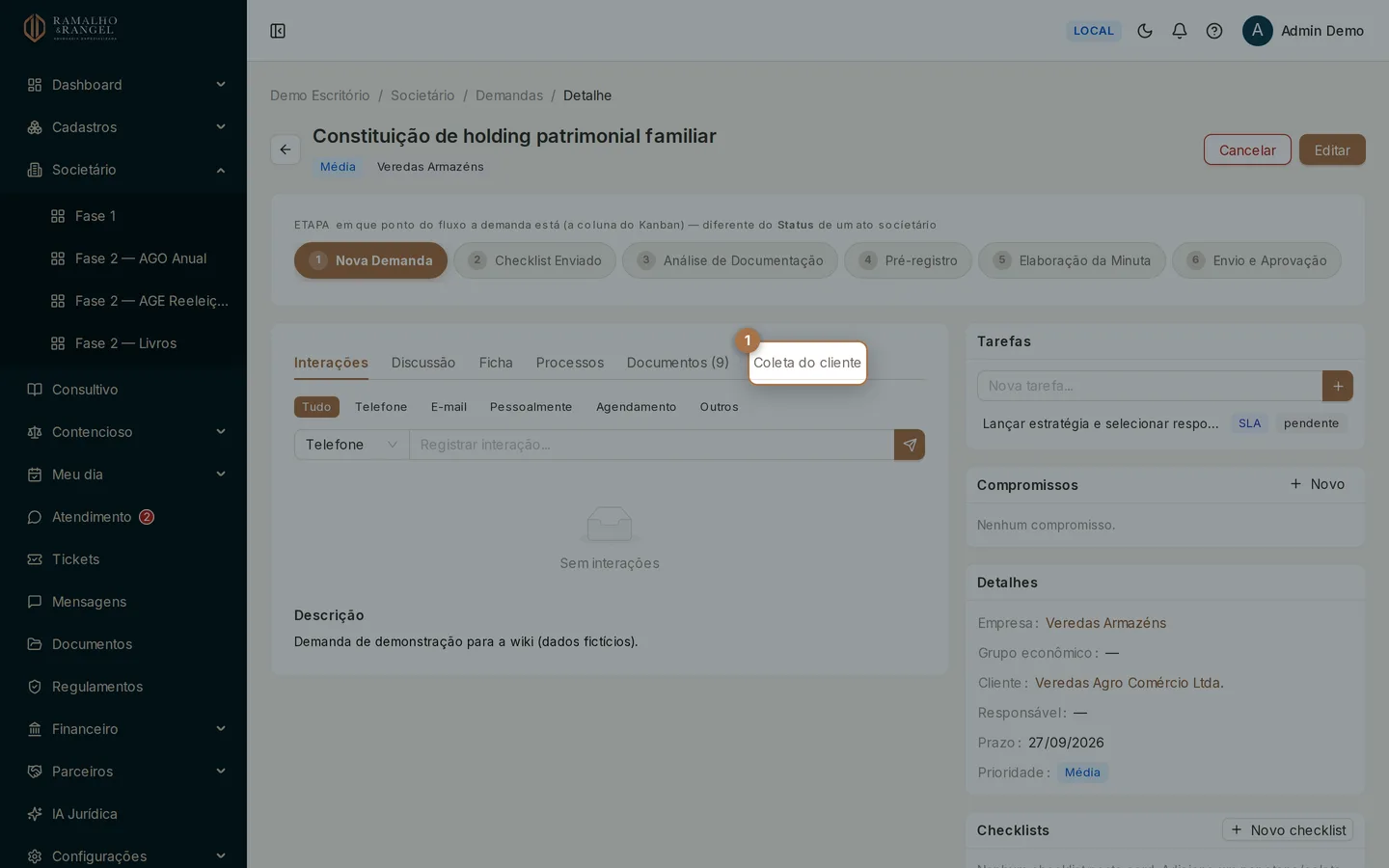Open Veredas Agro Comércio Ltda. link
Viewport: 1389px width, 868px height.
coord(1130,683)
